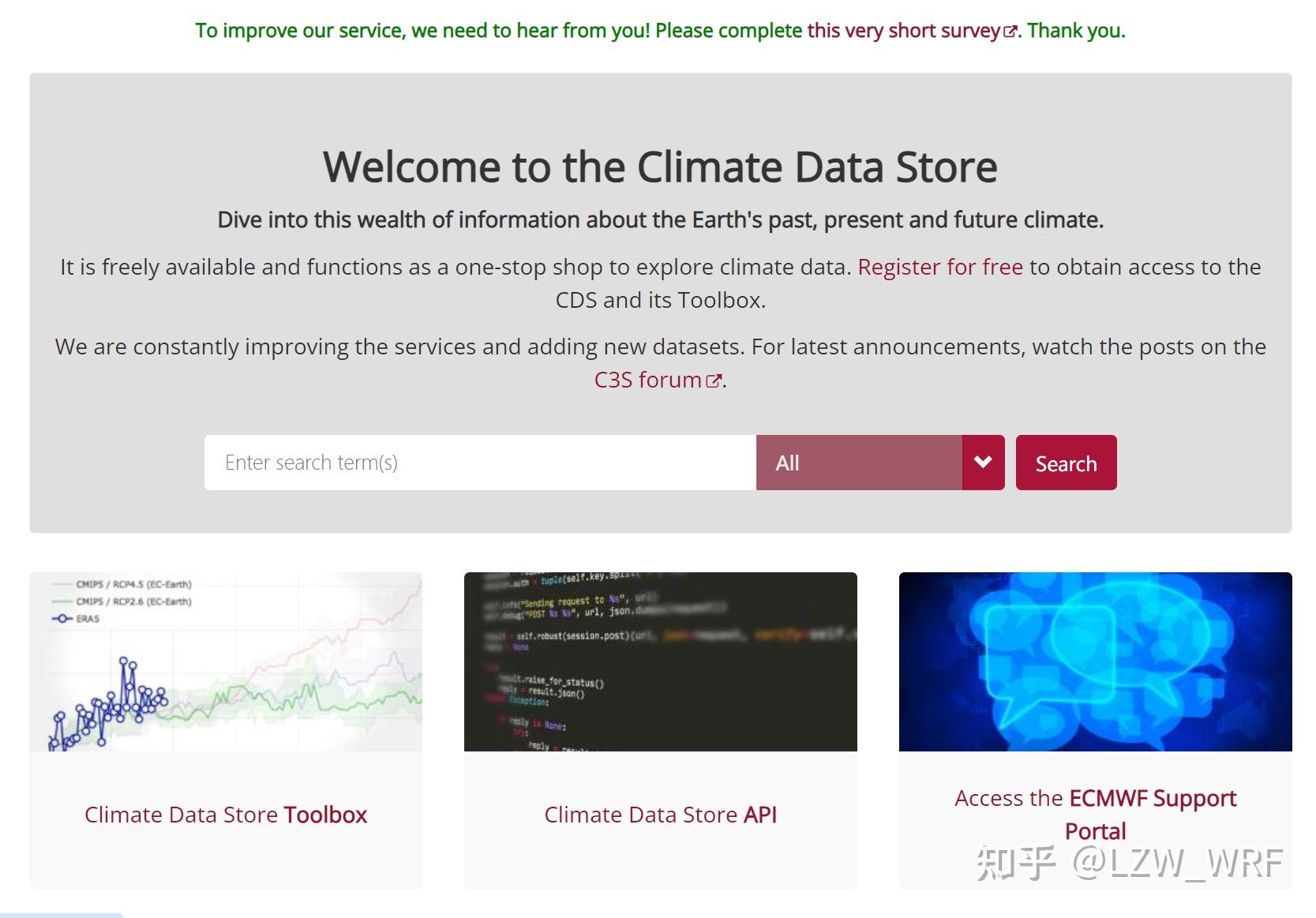The image size is (1316, 918).
Task: Click the Welcome to Climate Data Store heading
Action: (x=660, y=167)
